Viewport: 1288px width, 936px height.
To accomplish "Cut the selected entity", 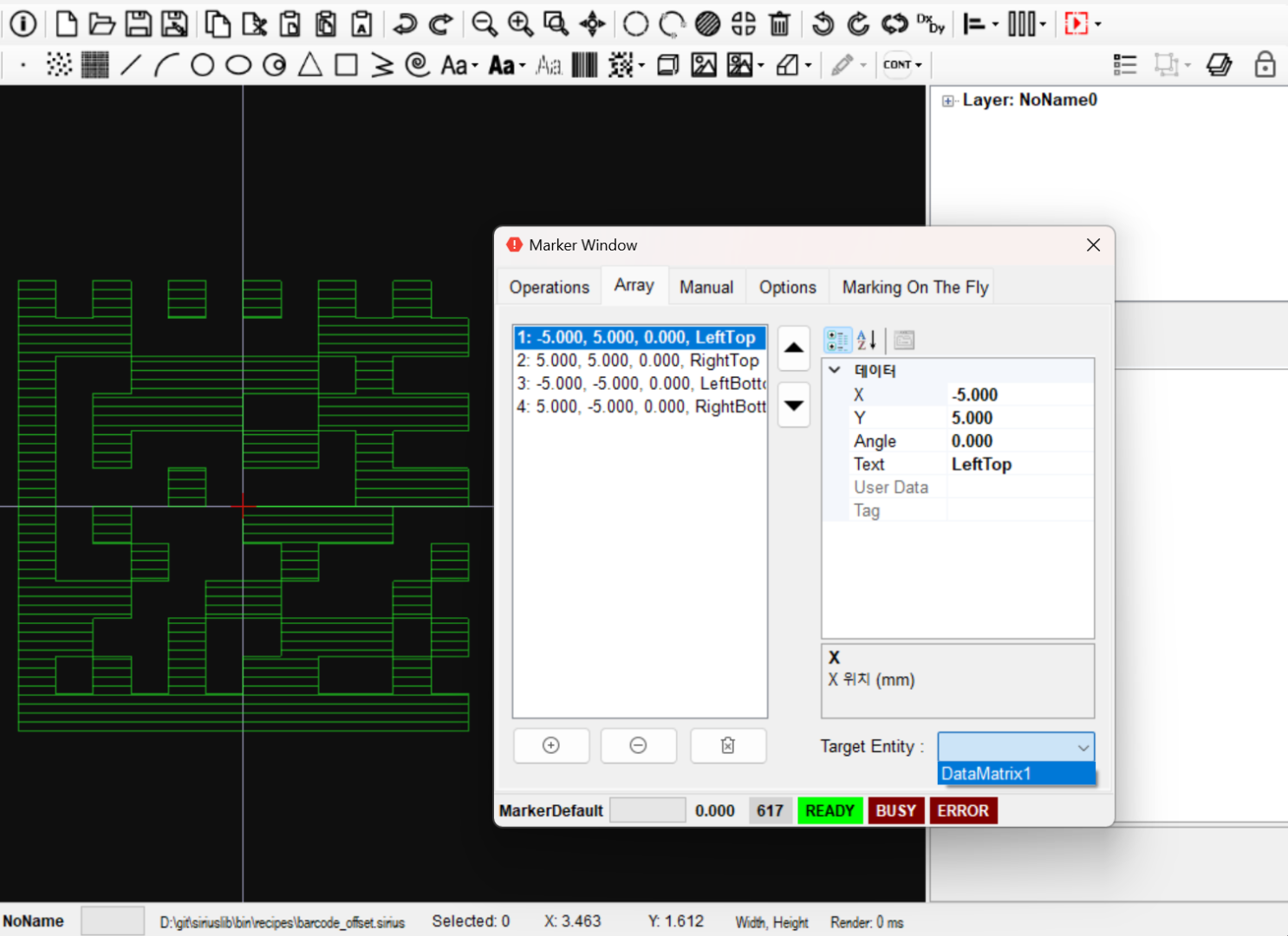I will click(254, 23).
